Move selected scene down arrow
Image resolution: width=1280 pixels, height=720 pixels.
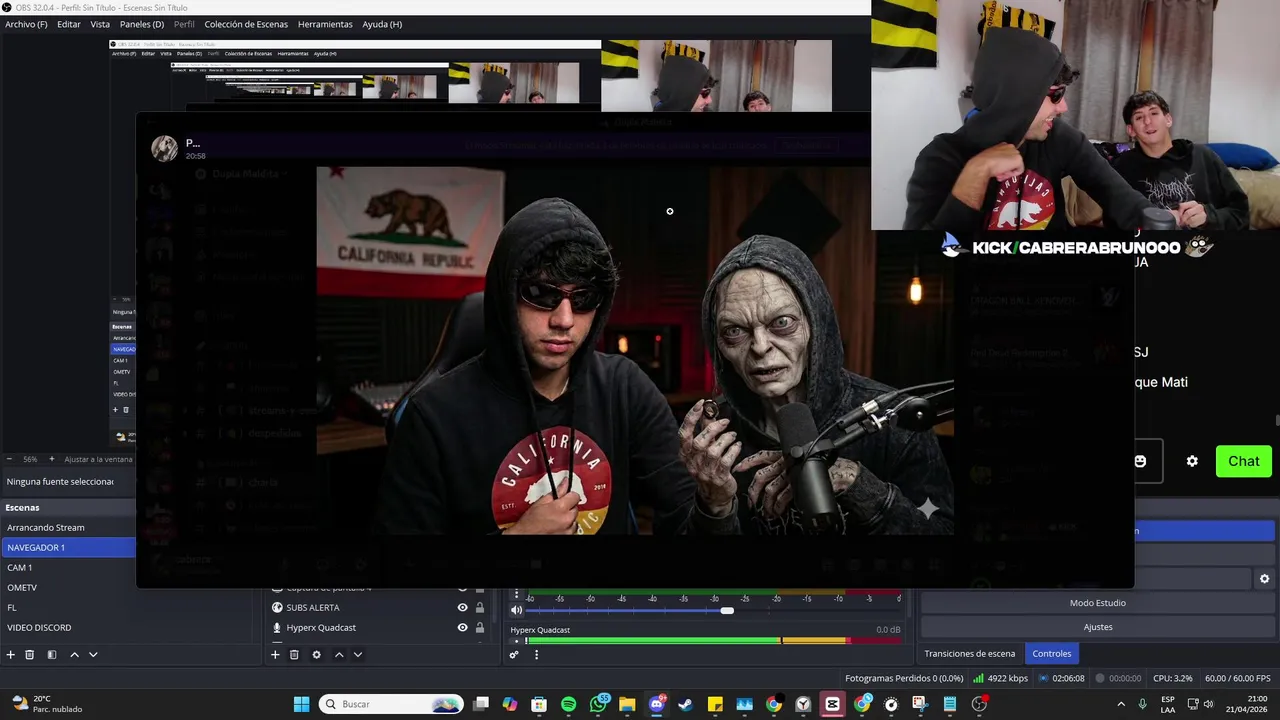click(93, 655)
